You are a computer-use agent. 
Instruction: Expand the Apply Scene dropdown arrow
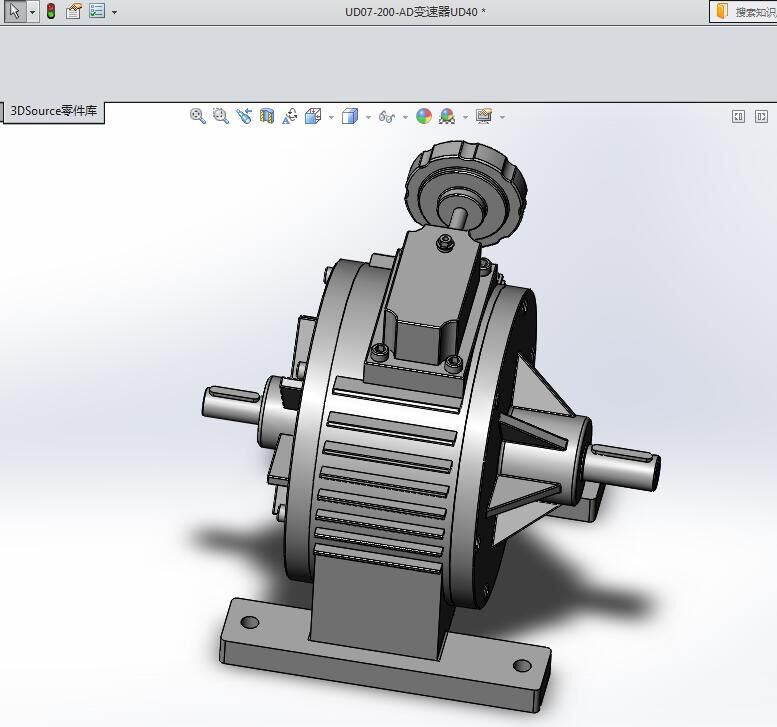[x=465, y=117]
